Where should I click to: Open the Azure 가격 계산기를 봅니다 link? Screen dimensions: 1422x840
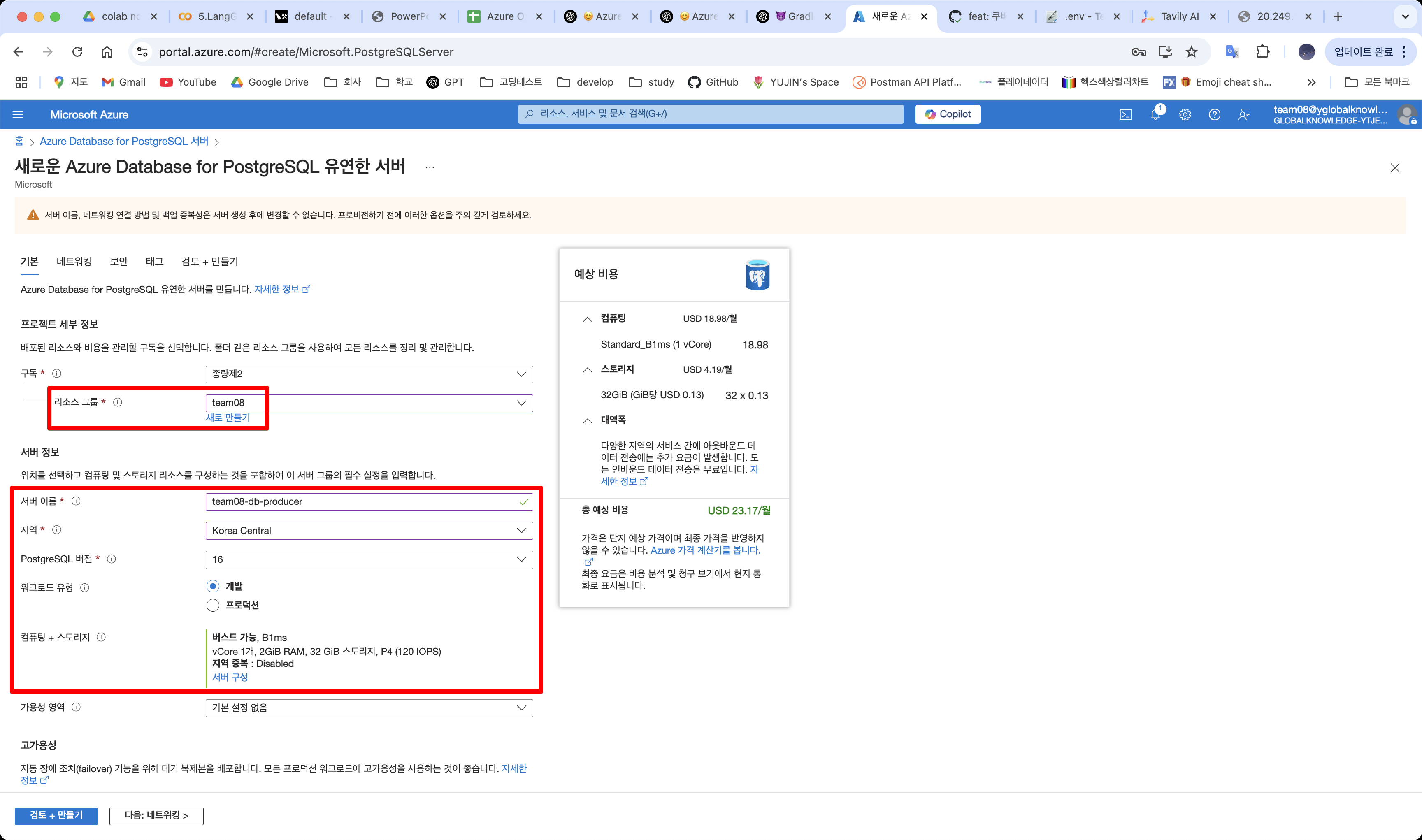point(705,550)
